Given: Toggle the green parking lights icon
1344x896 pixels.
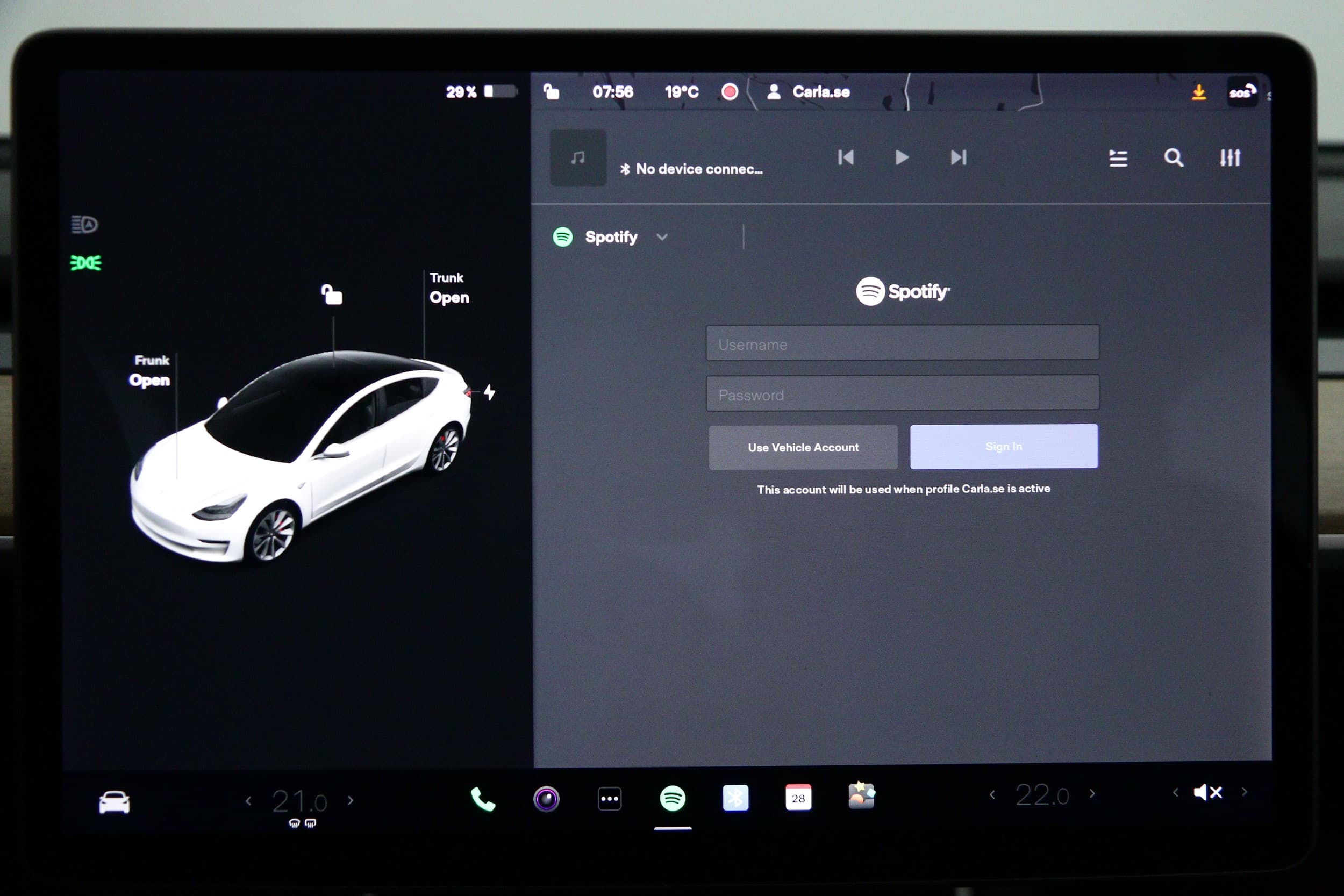Looking at the screenshot, I should click(x=85, y=263).
